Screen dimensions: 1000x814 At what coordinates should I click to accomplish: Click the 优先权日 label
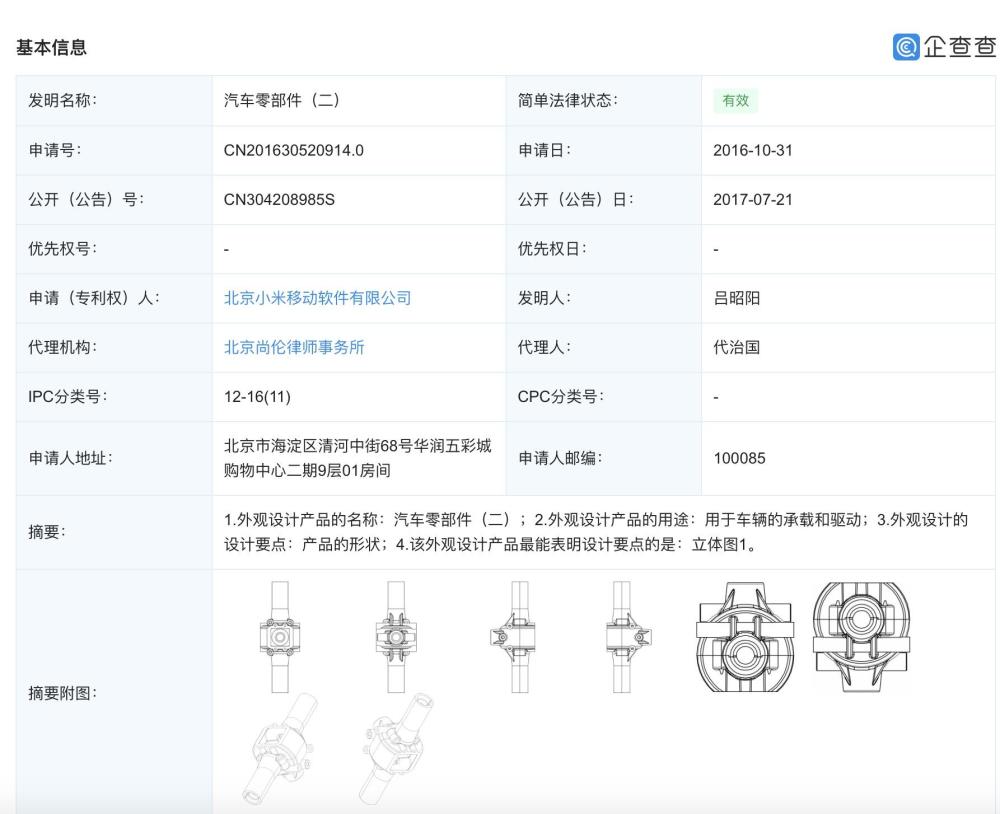(x=552, y=249)
